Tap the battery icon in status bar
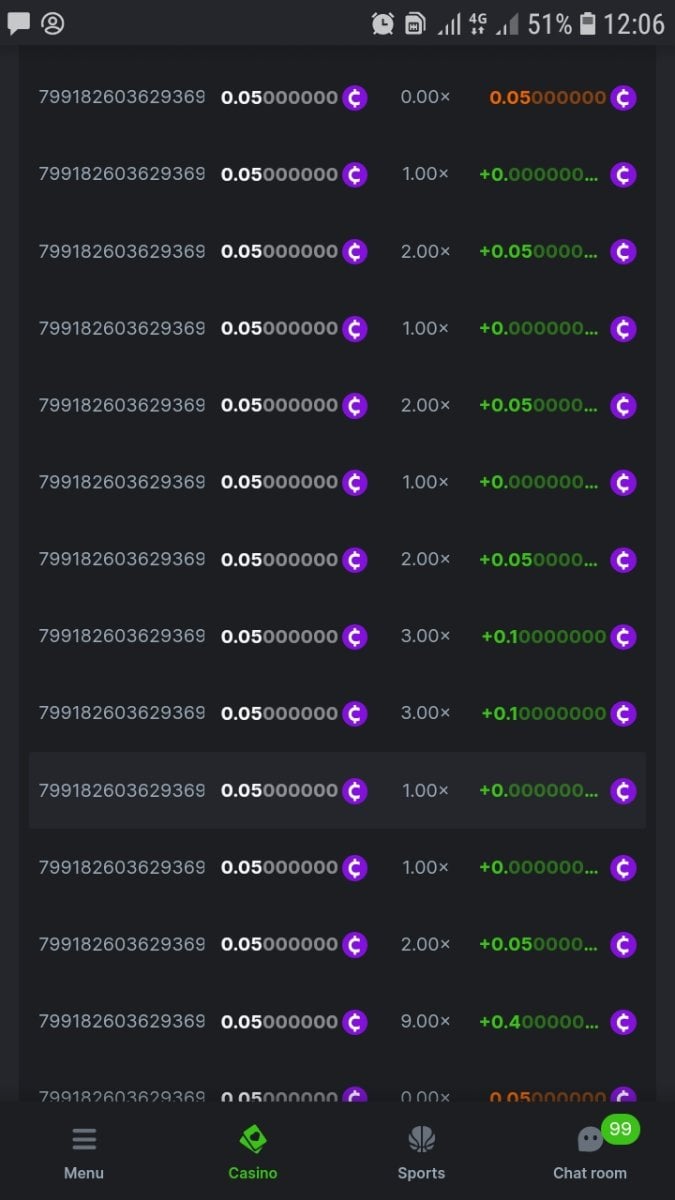Image resolution: width=675 pixels, height=1200 pixels. coord(588,24)
